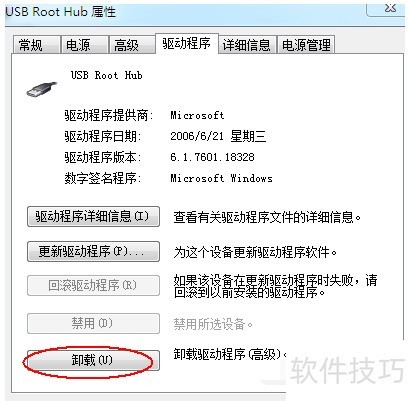
Task: Click the greyed 回滚驱动程序(R) button
Action: [x=93, y=285]
